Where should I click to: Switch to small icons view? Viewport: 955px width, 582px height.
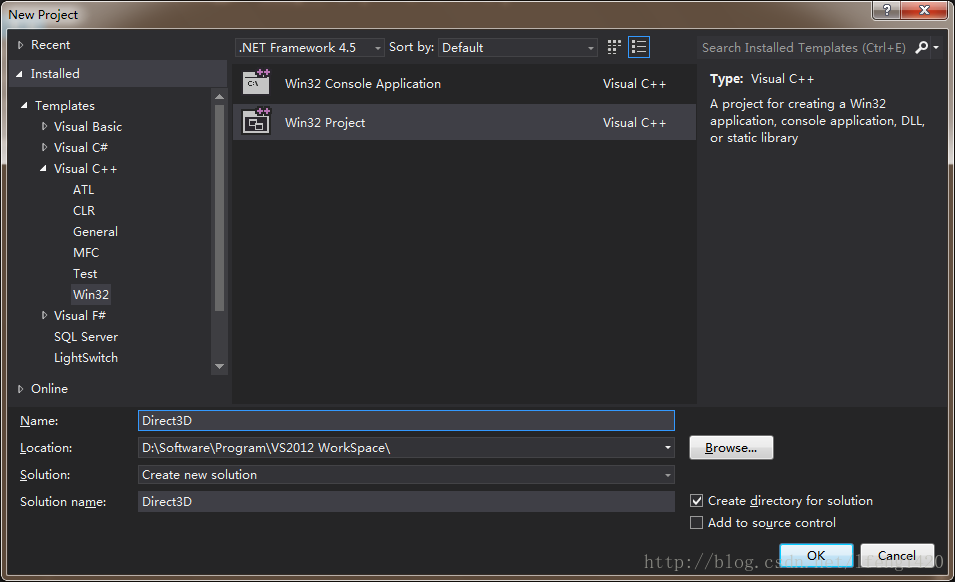614,47
